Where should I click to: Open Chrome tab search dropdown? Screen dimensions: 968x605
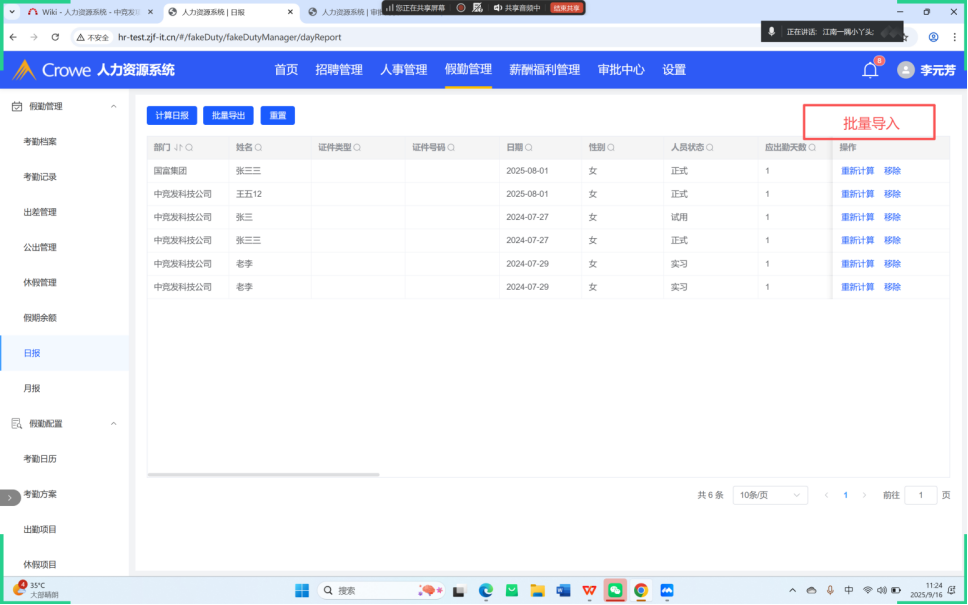(12, 12)
